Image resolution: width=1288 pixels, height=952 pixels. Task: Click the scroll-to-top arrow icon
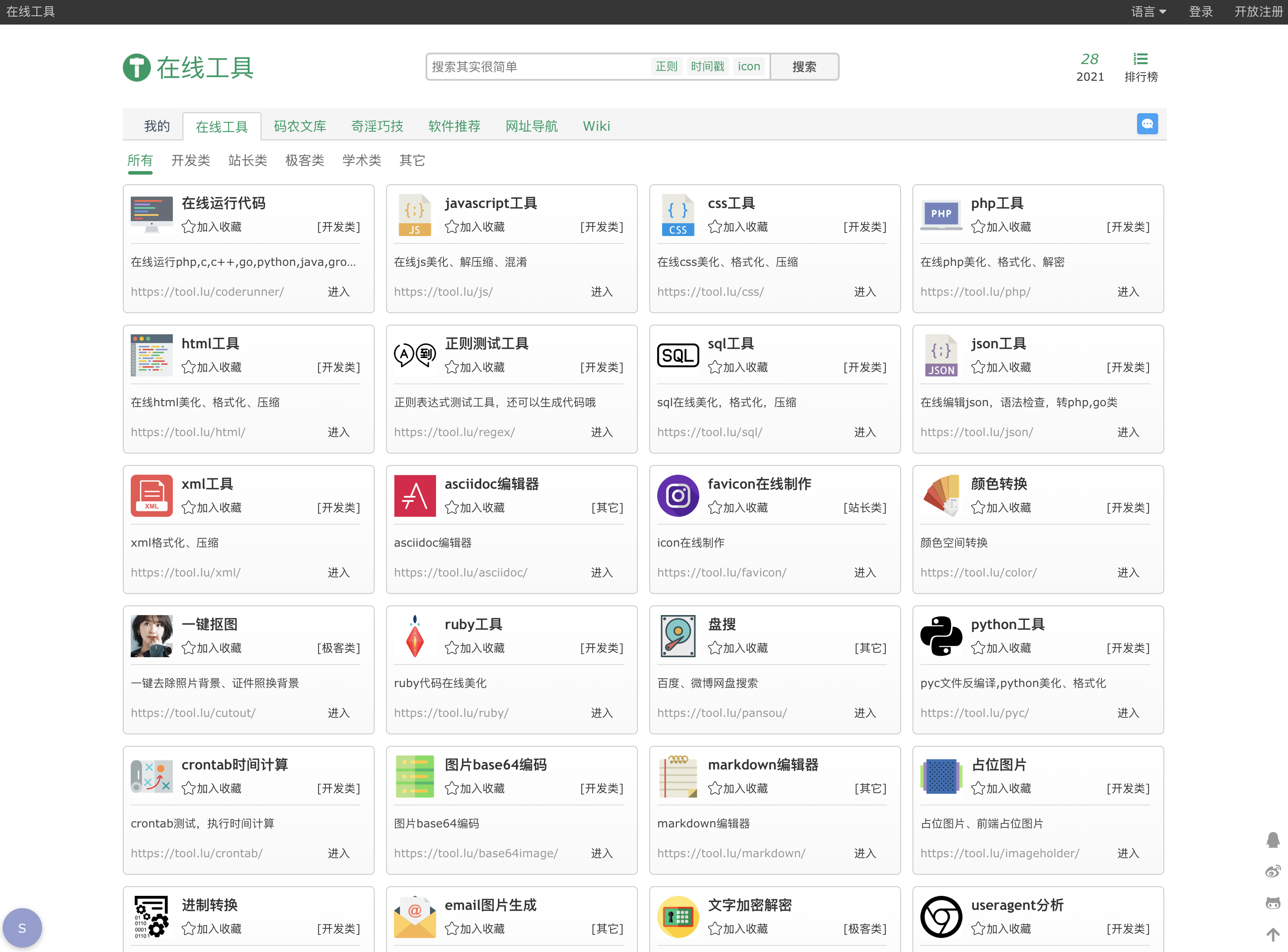click(1273, 934)
